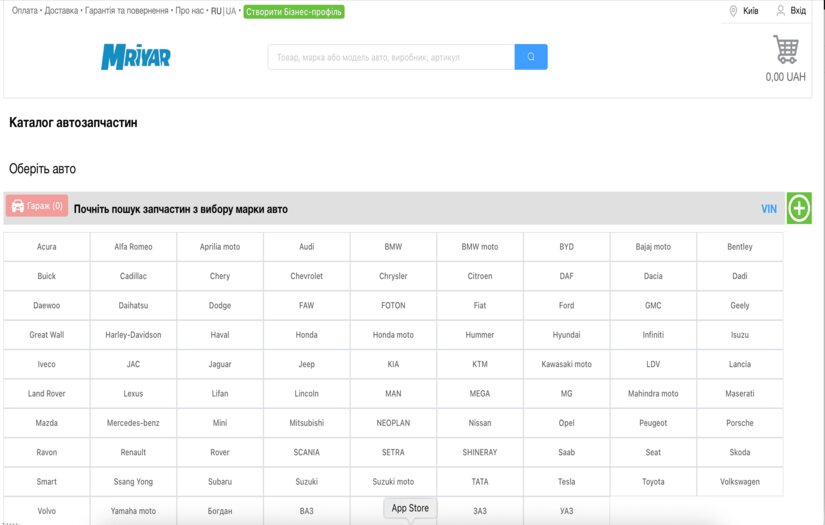Select the Audi brand
This screenshot has height=525, width=825.
click(x=307, y=247)
